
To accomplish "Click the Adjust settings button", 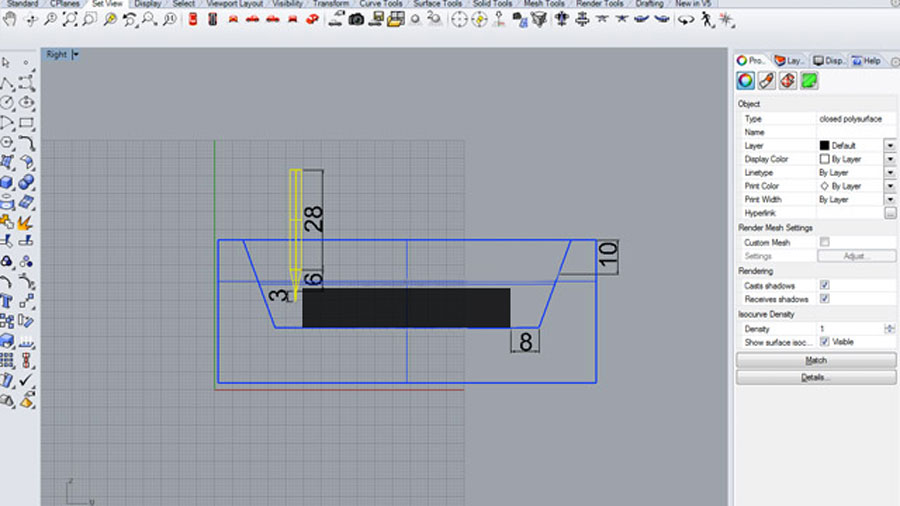I will click(x=856, y=256).
